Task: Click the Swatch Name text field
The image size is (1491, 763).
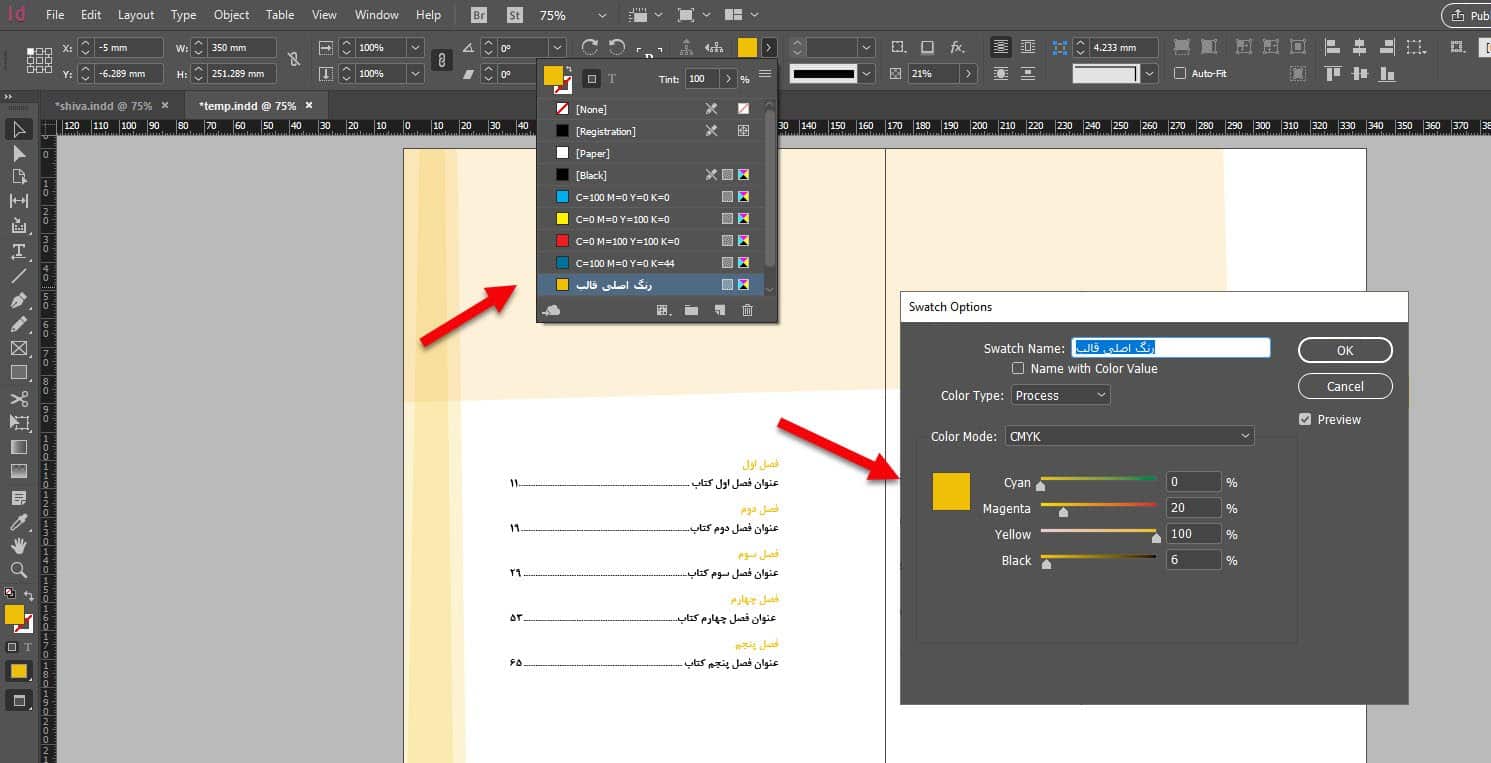Action: pyautogui.click(x=1170, y=348)
